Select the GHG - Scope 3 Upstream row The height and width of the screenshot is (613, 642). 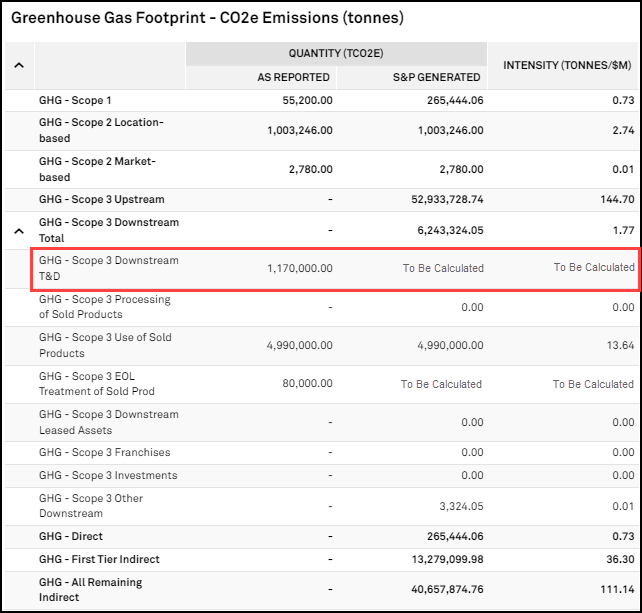[x=102, y=199]
